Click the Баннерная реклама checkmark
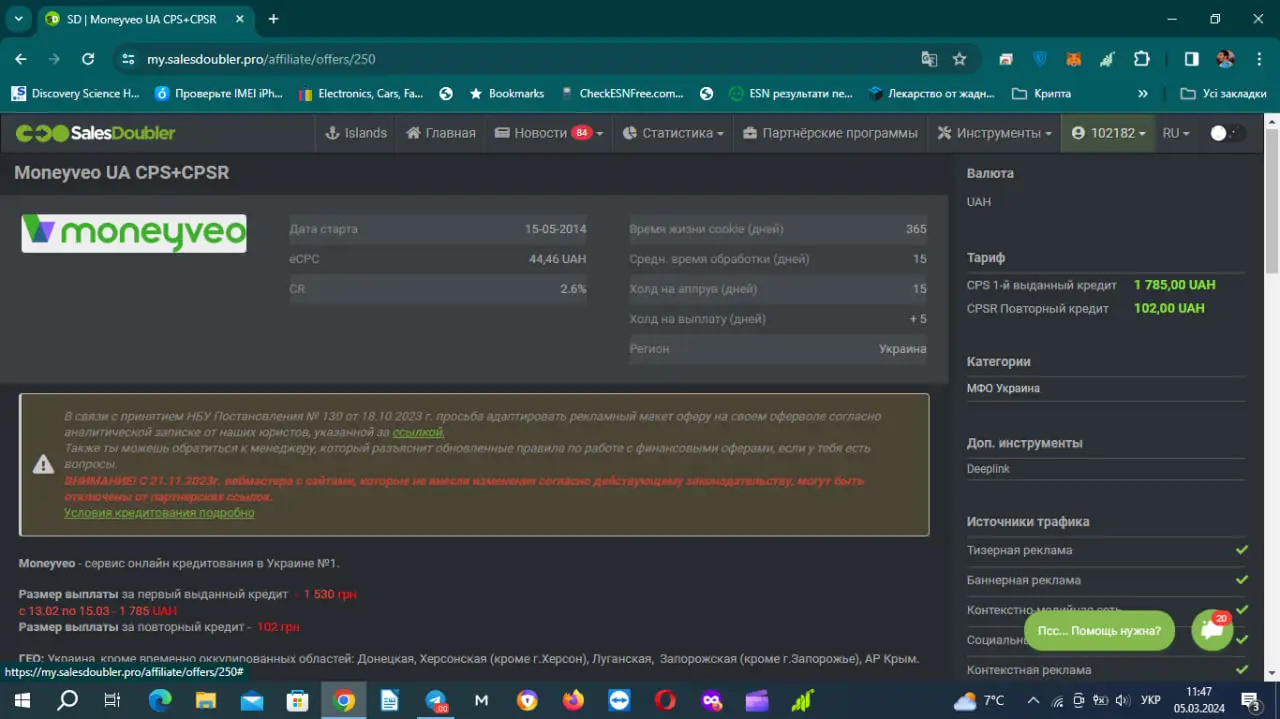The image size is (1280, 719). (1242, 579)
